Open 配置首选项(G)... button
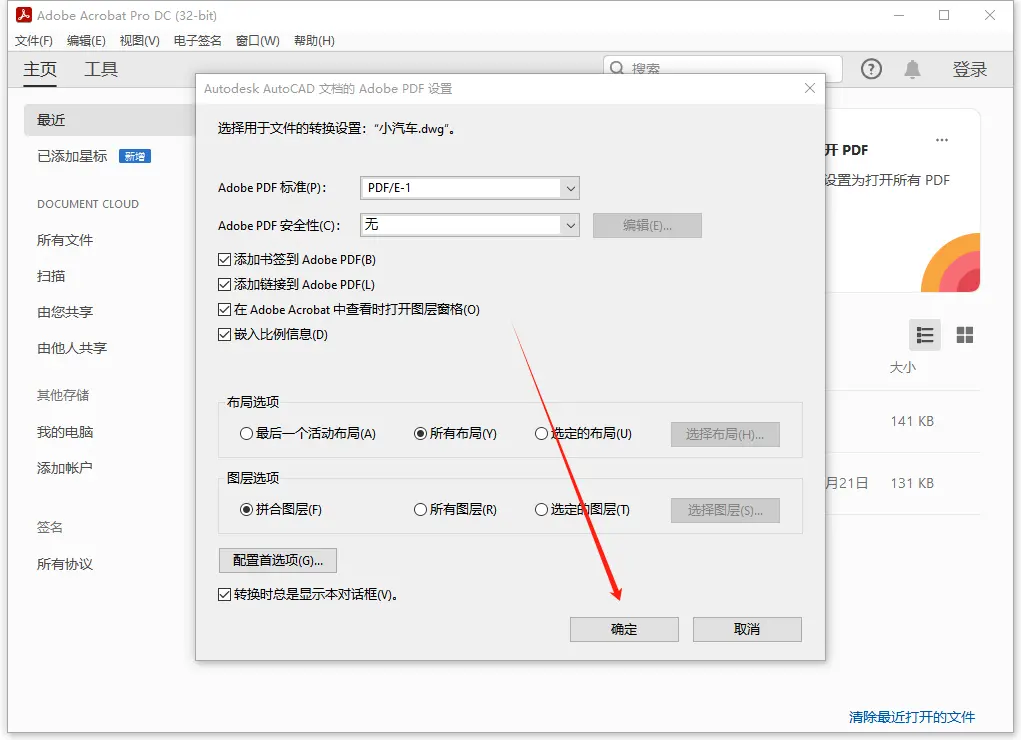The width and height of the screenshot is (1021, 740). coord(278,560)
